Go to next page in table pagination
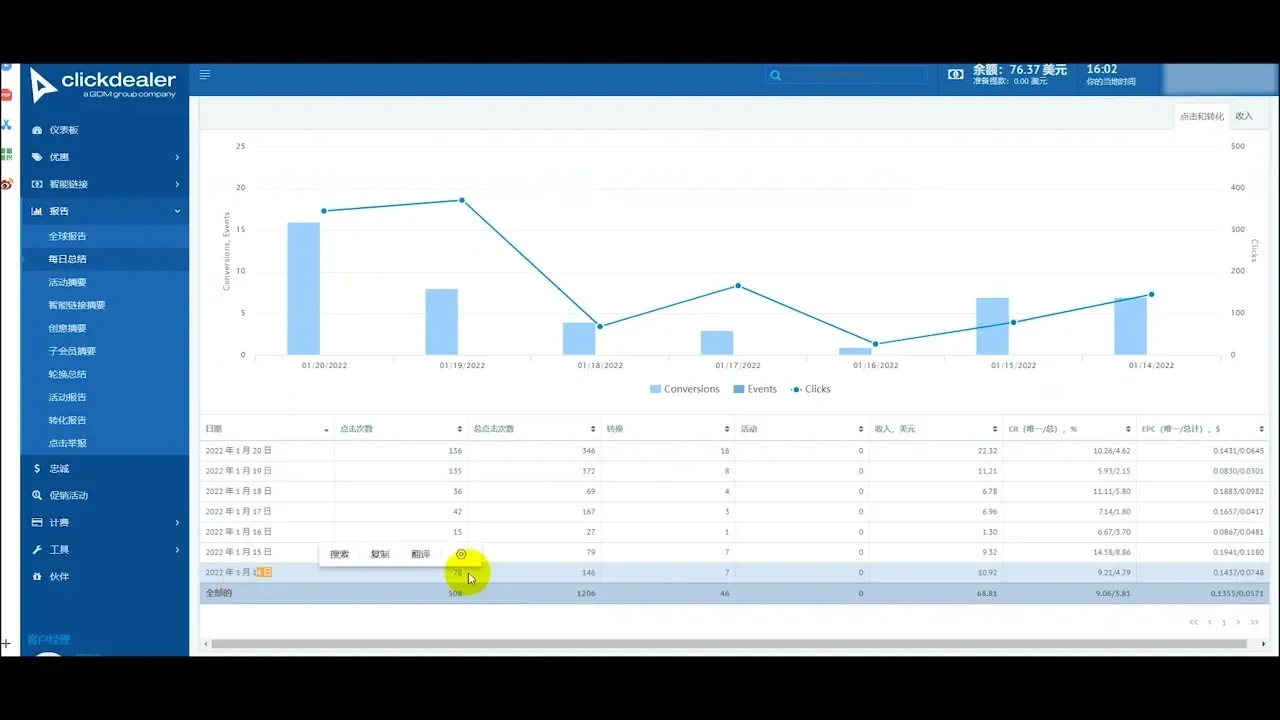This screenshot has height=720, width=1280. (x=1238, y=622)
